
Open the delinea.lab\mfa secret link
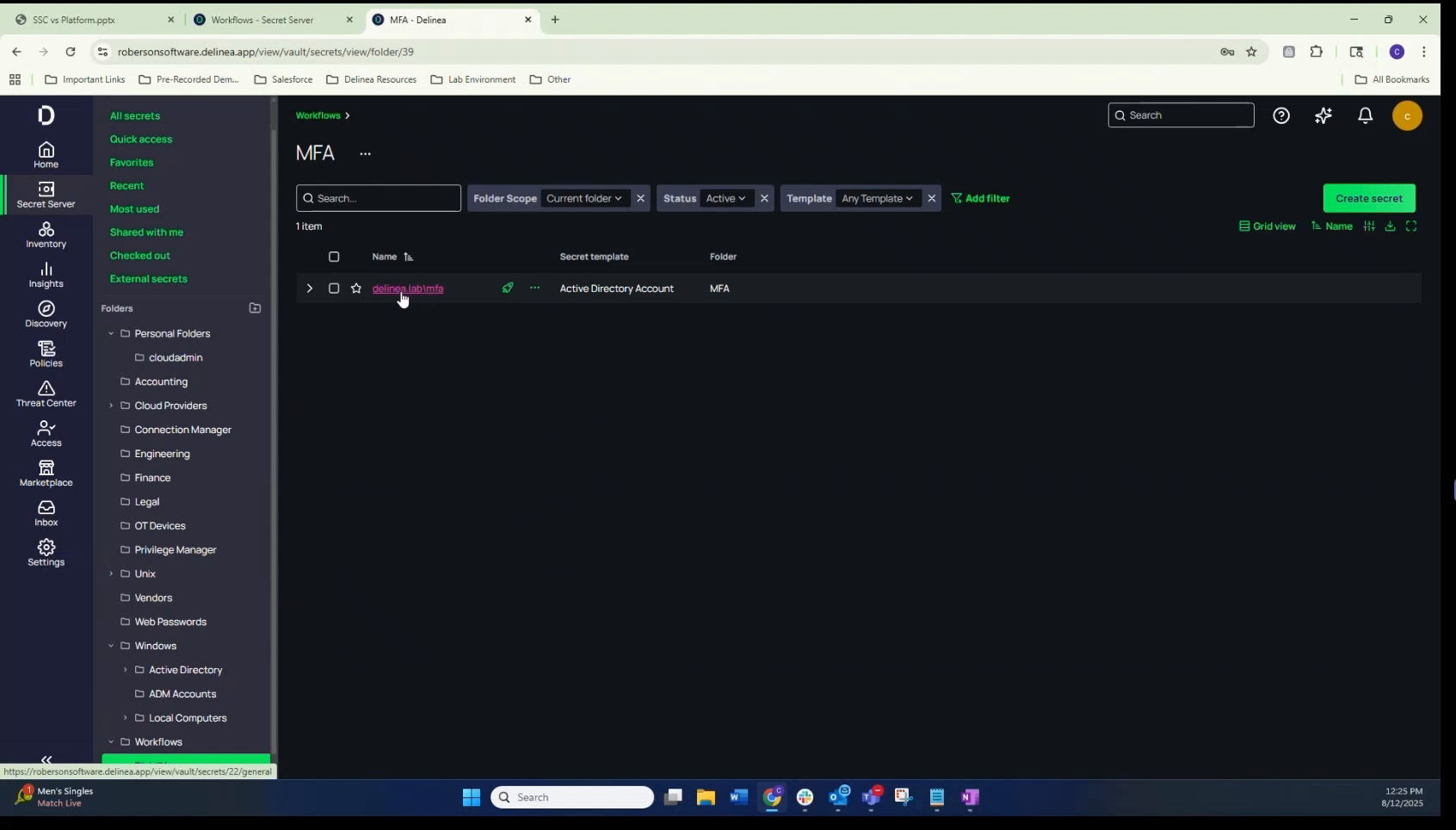409,288
